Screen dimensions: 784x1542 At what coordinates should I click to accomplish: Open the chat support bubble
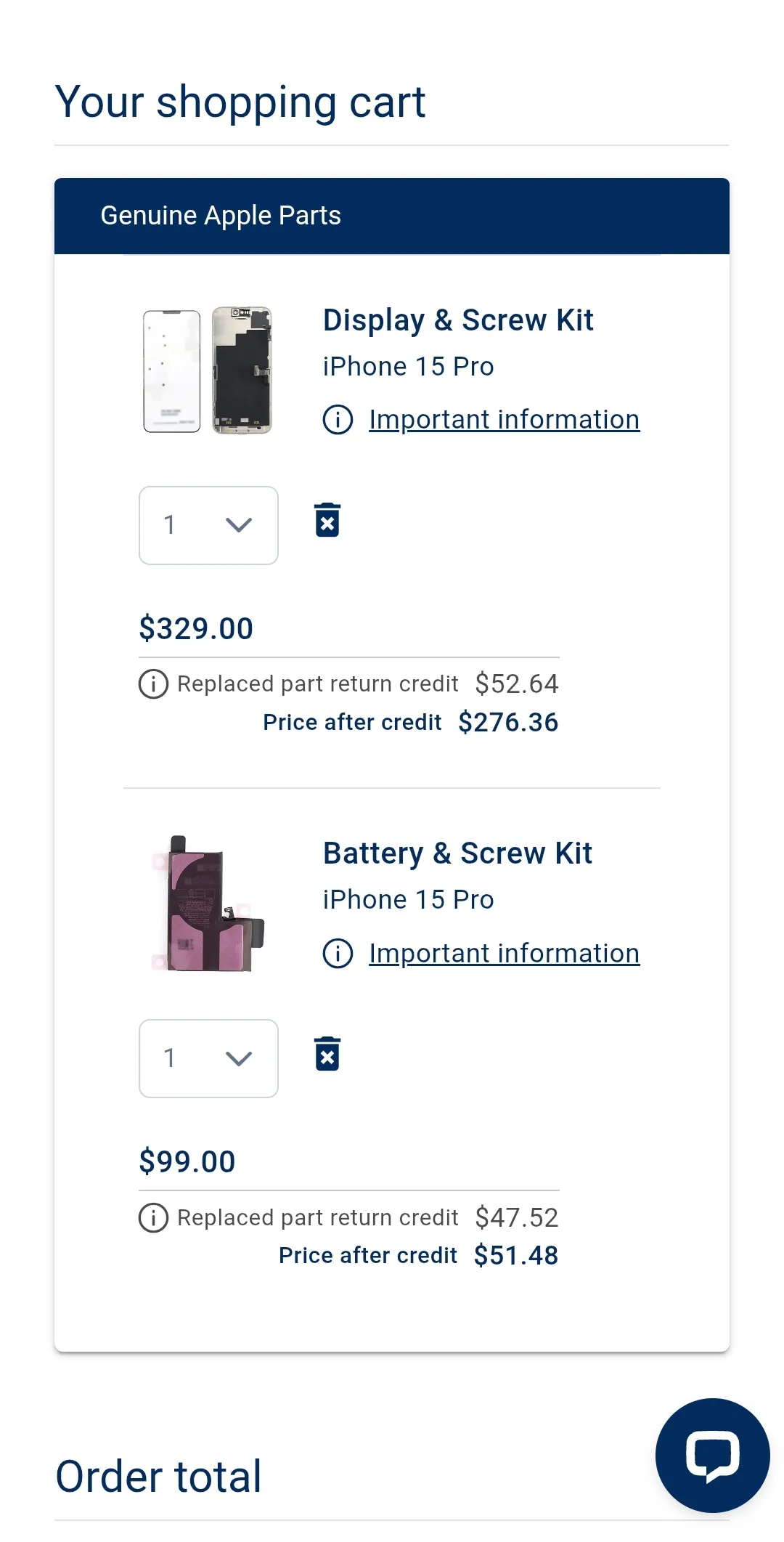pyautogui.click(x=712, y=1455)
